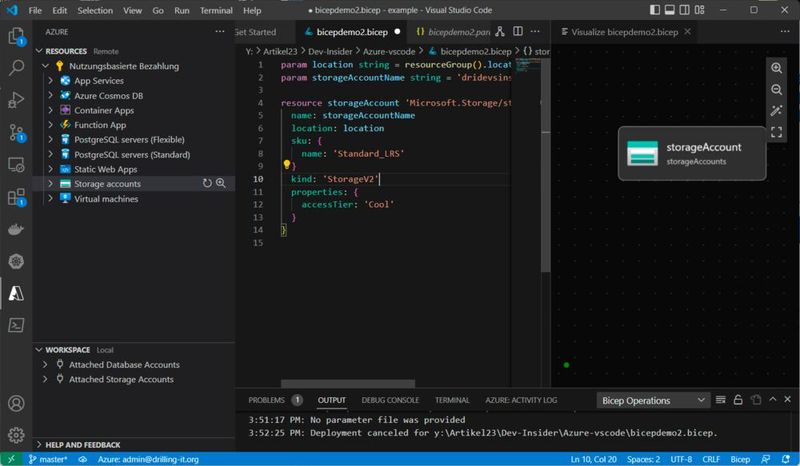This screenshot has width=800, height=466.
Task: Expand the Help and Feedback section
Action: [40, 445]
